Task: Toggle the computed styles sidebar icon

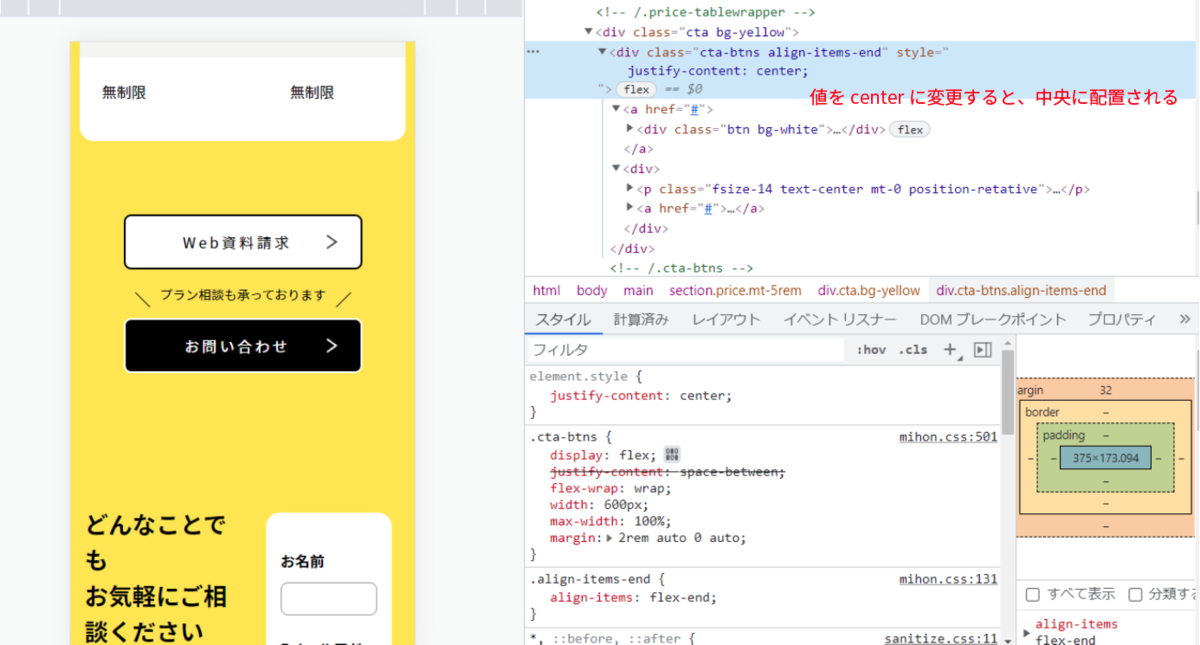Action: [x=982, y=350]
